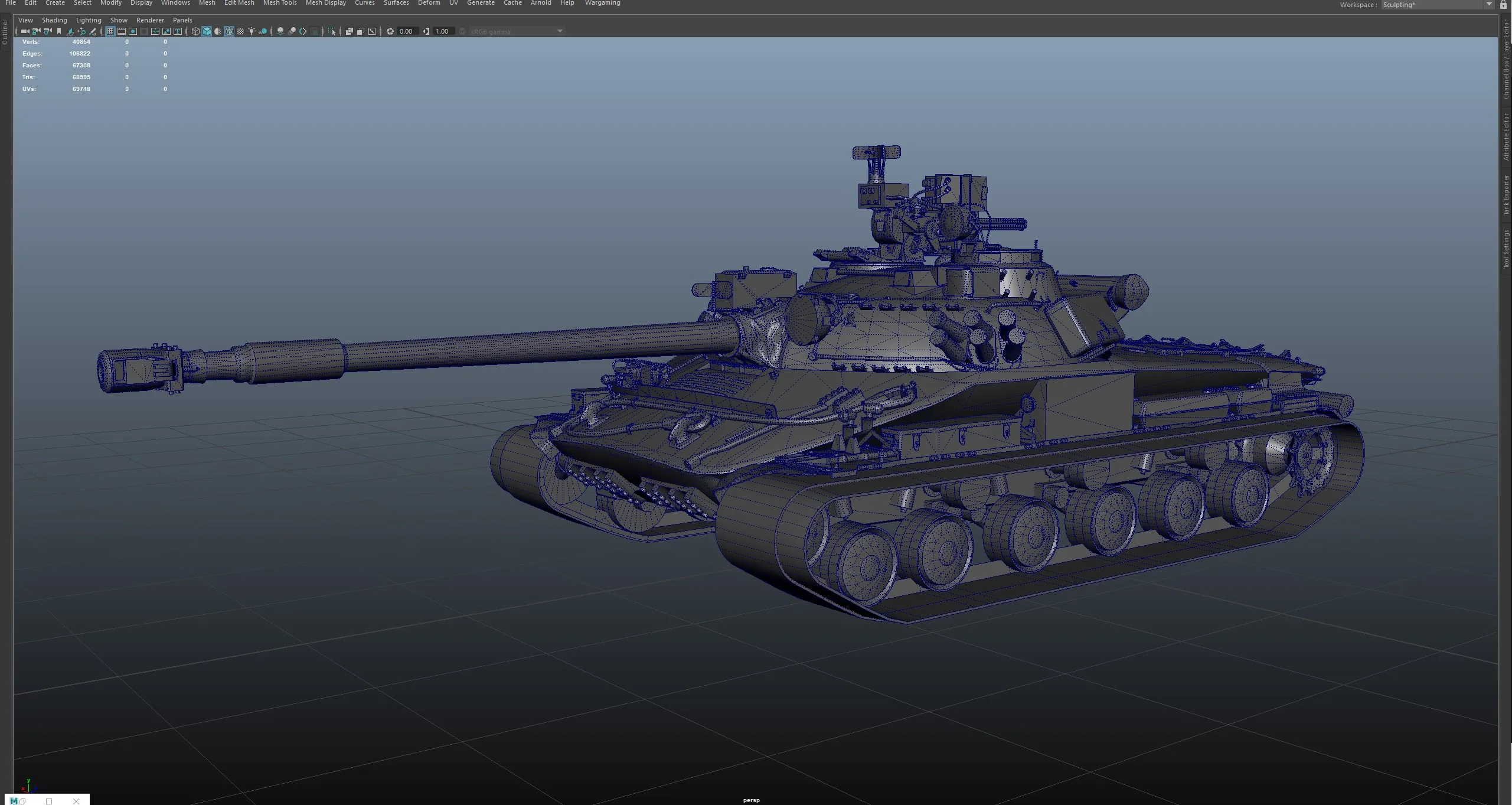Open the Edit menu

[31, 3]
